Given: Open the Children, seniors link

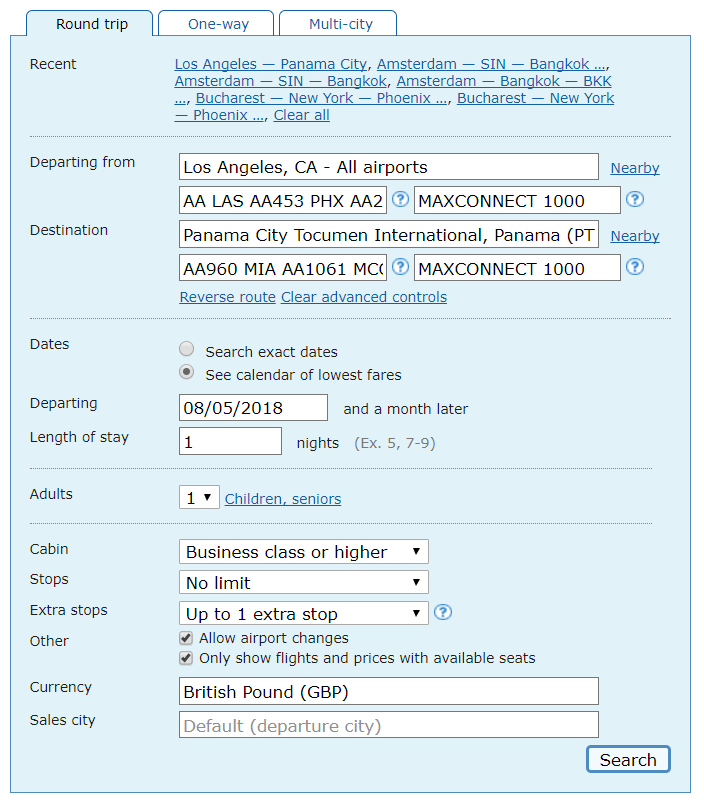Looking at the screenshot, I should 283,499.
